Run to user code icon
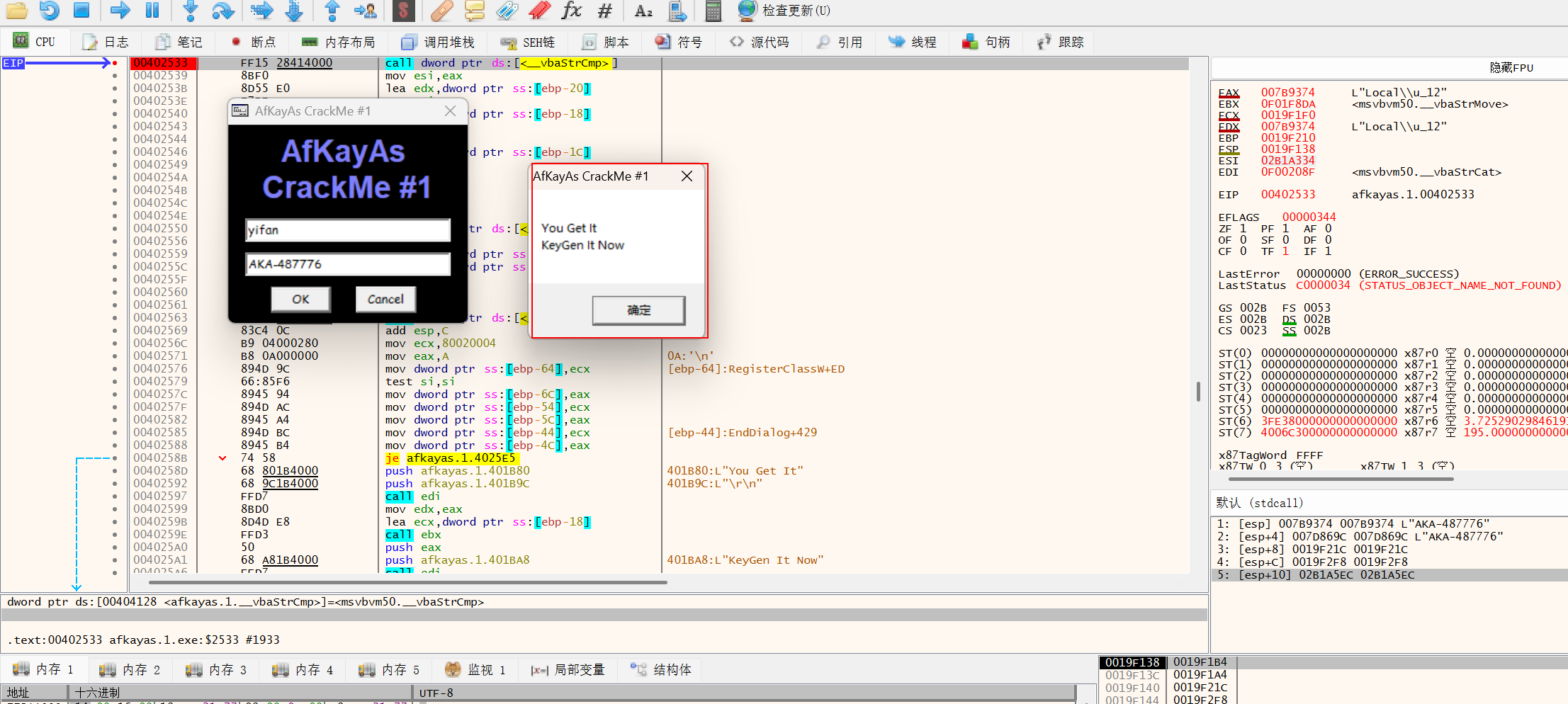The height and width of the screenshot is (704, 1568). pos(366,10)
